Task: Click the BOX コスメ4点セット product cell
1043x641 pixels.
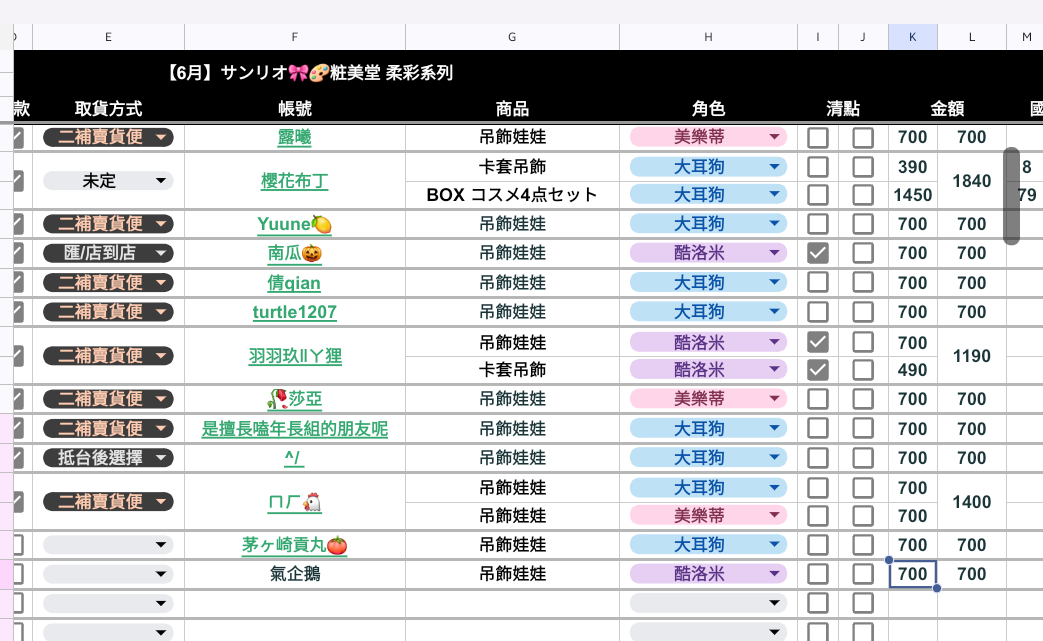Action: coord(512,195)
